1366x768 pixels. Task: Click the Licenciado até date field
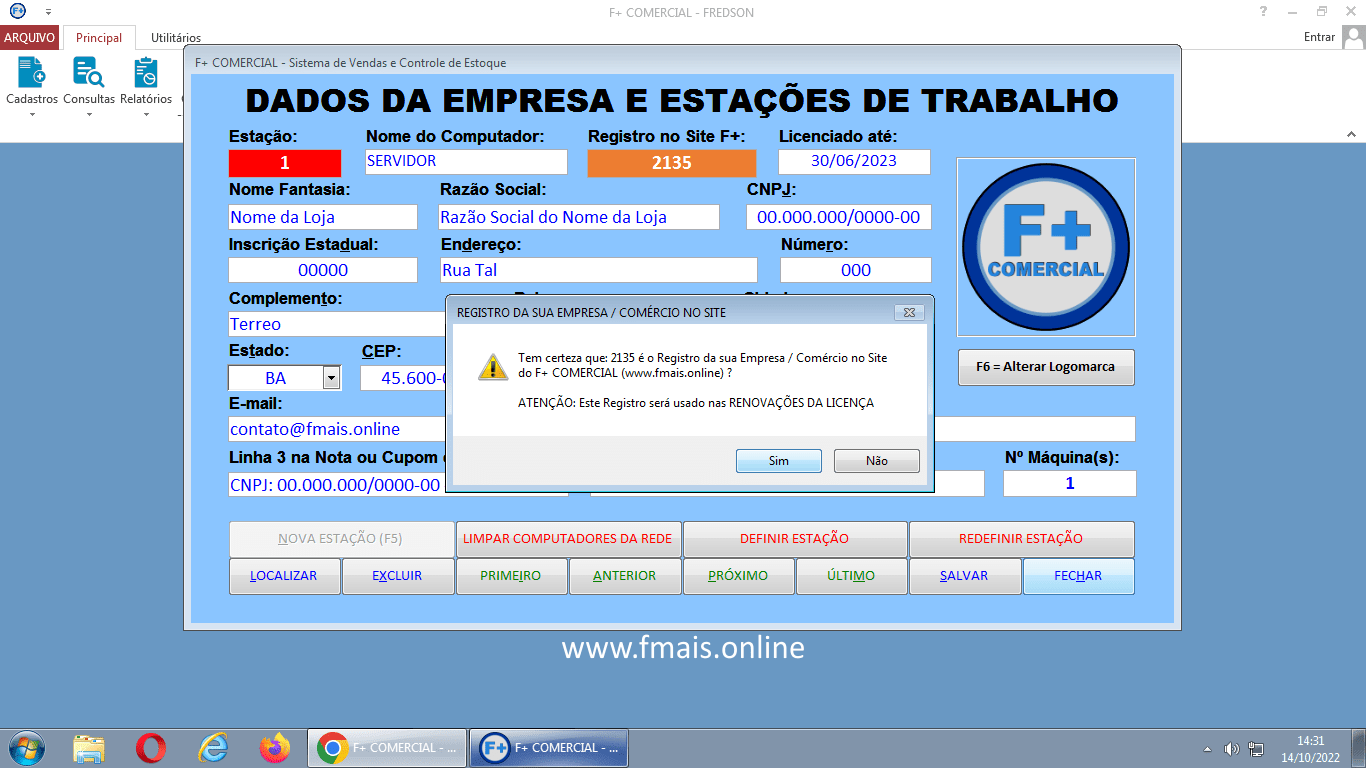[x=855, y=162]
